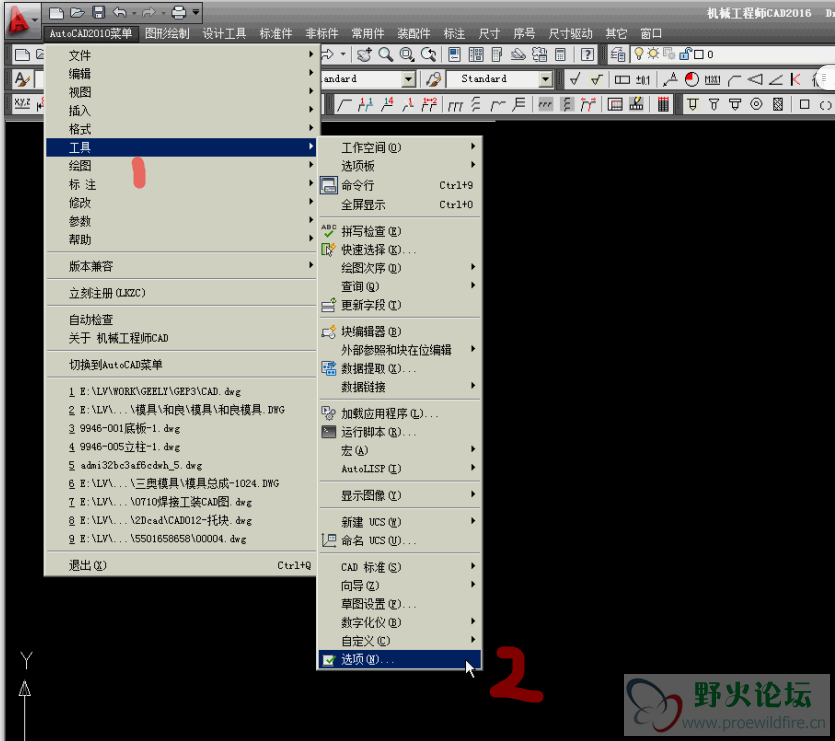This screenshot has width=835, height=741.
Task: Click the leader with red 14 icon
Action: [x=387, y=104]
